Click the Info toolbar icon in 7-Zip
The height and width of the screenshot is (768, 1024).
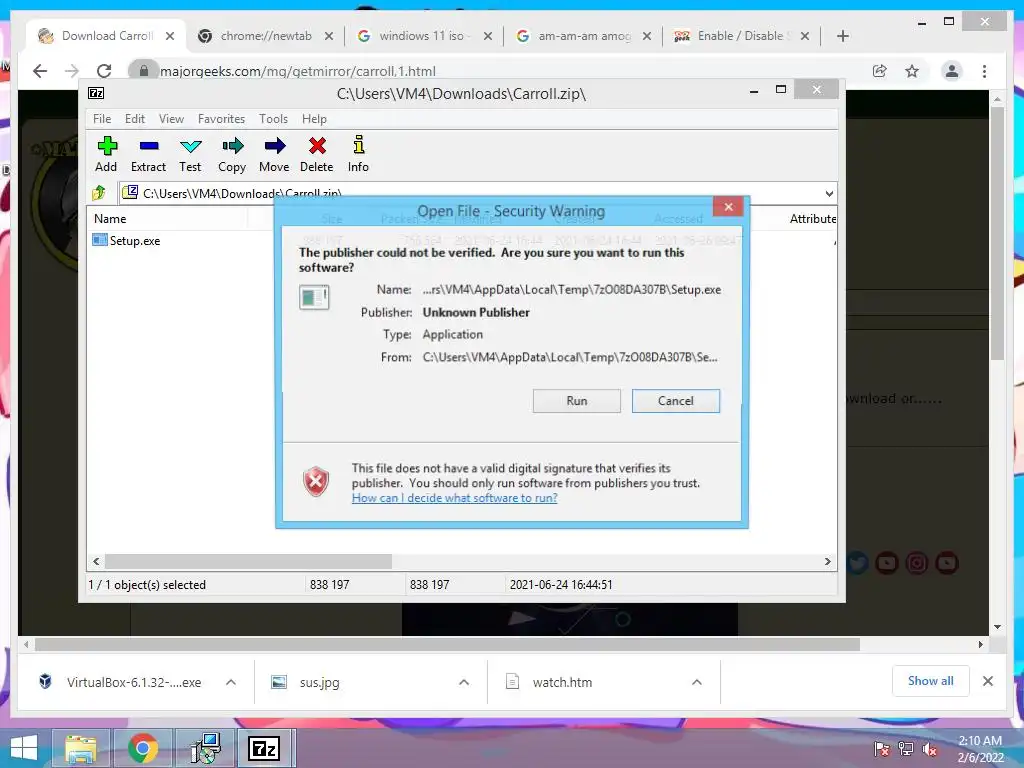[358, 154]
